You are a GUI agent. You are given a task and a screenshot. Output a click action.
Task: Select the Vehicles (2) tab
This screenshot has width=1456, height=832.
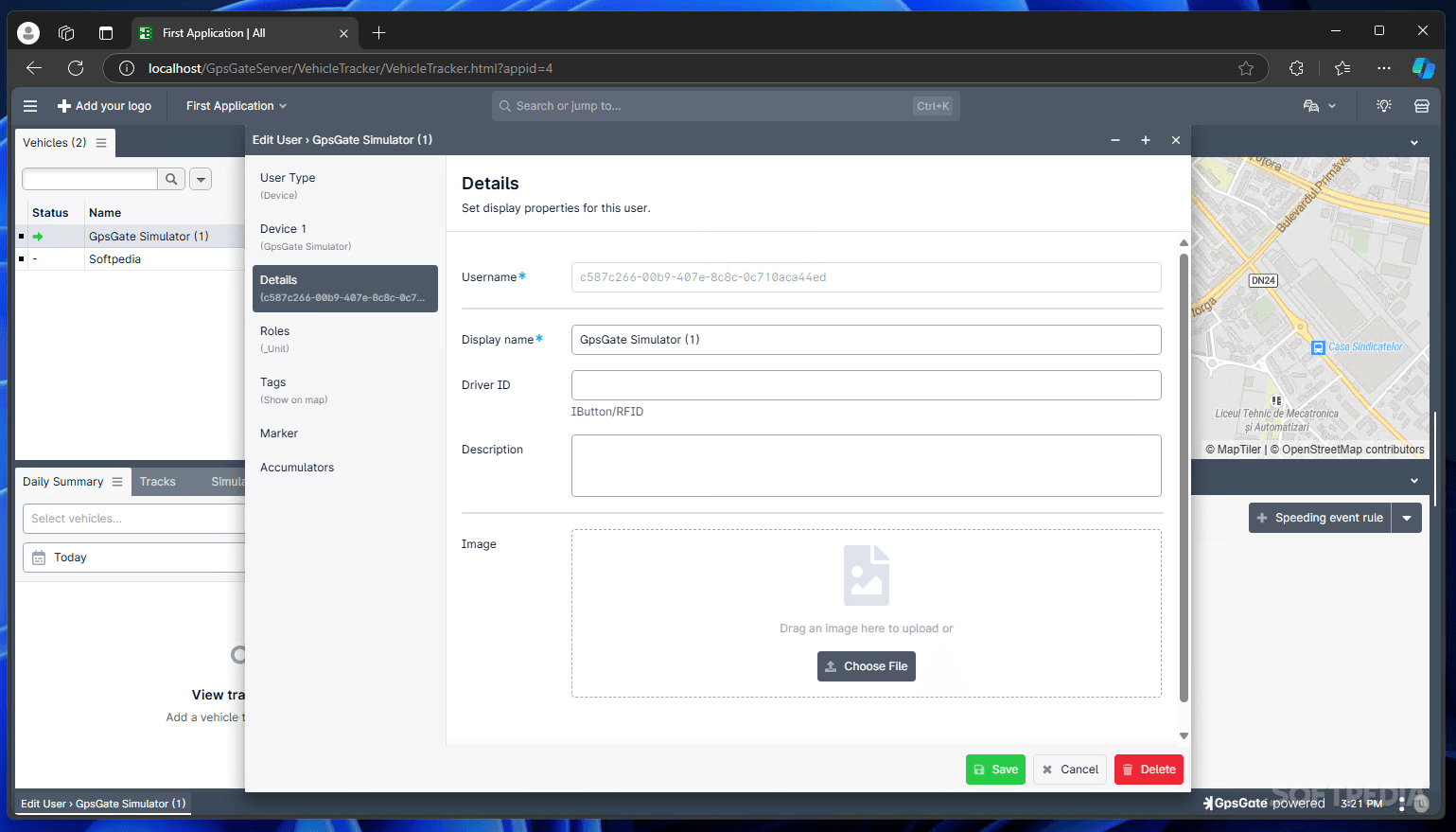tap(54, 143)
